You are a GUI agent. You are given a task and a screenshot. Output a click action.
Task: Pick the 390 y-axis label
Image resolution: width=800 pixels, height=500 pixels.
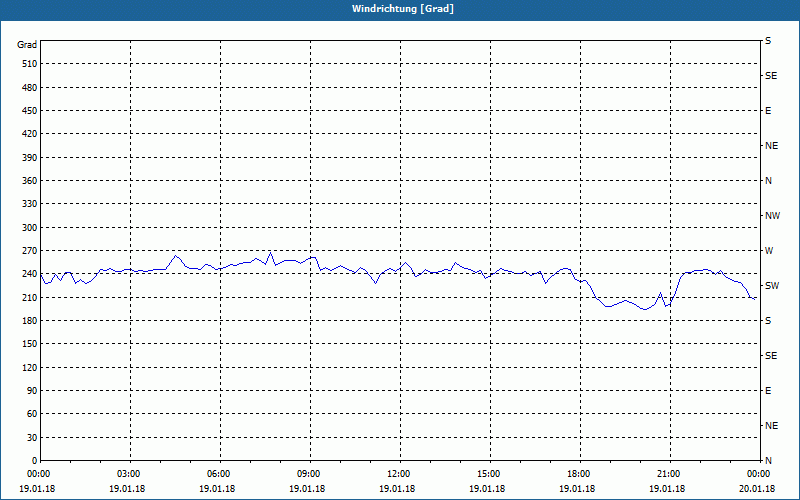30,158
